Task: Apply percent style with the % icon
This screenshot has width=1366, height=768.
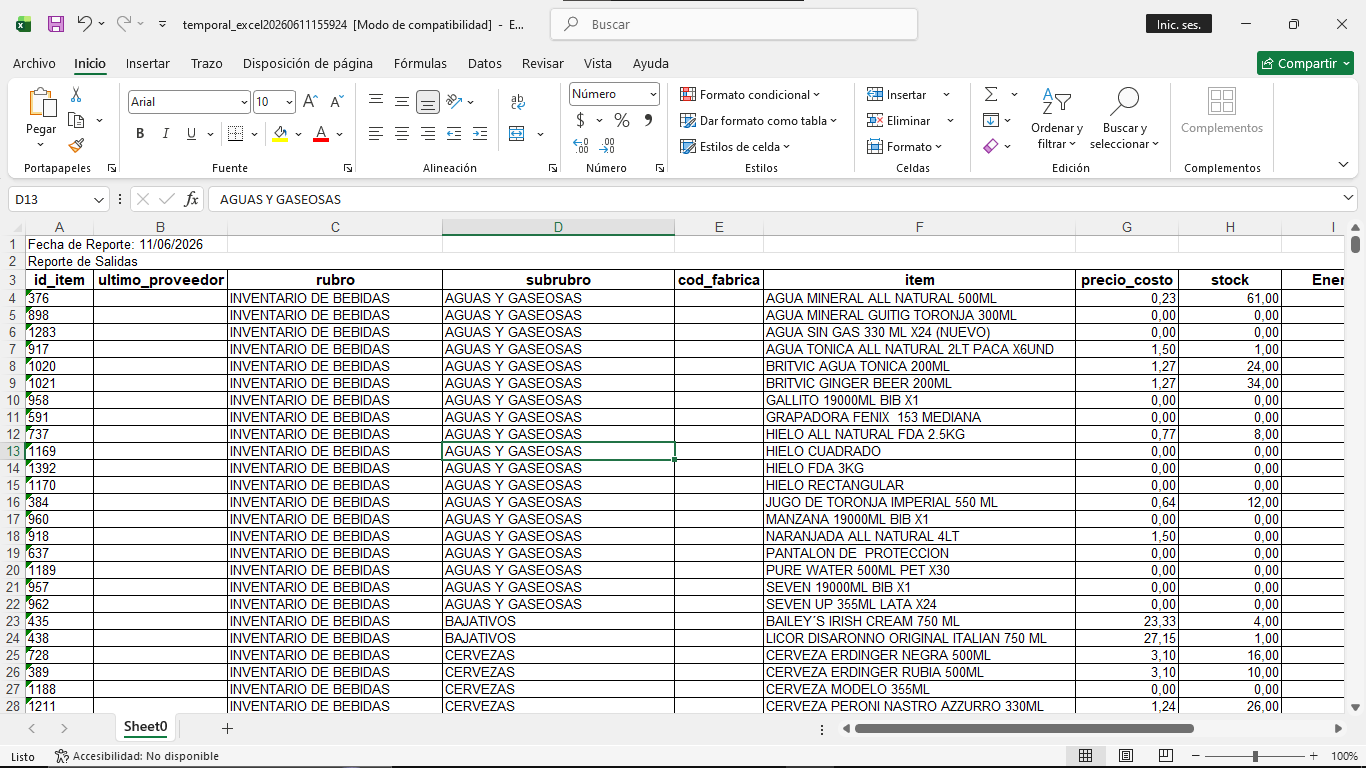Action: (x=621, y=120)
